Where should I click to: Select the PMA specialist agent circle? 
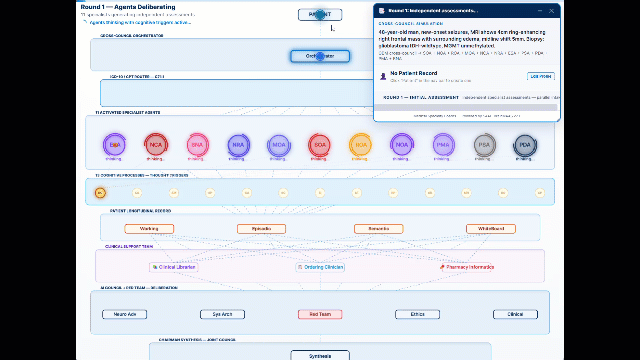(443, 145)
